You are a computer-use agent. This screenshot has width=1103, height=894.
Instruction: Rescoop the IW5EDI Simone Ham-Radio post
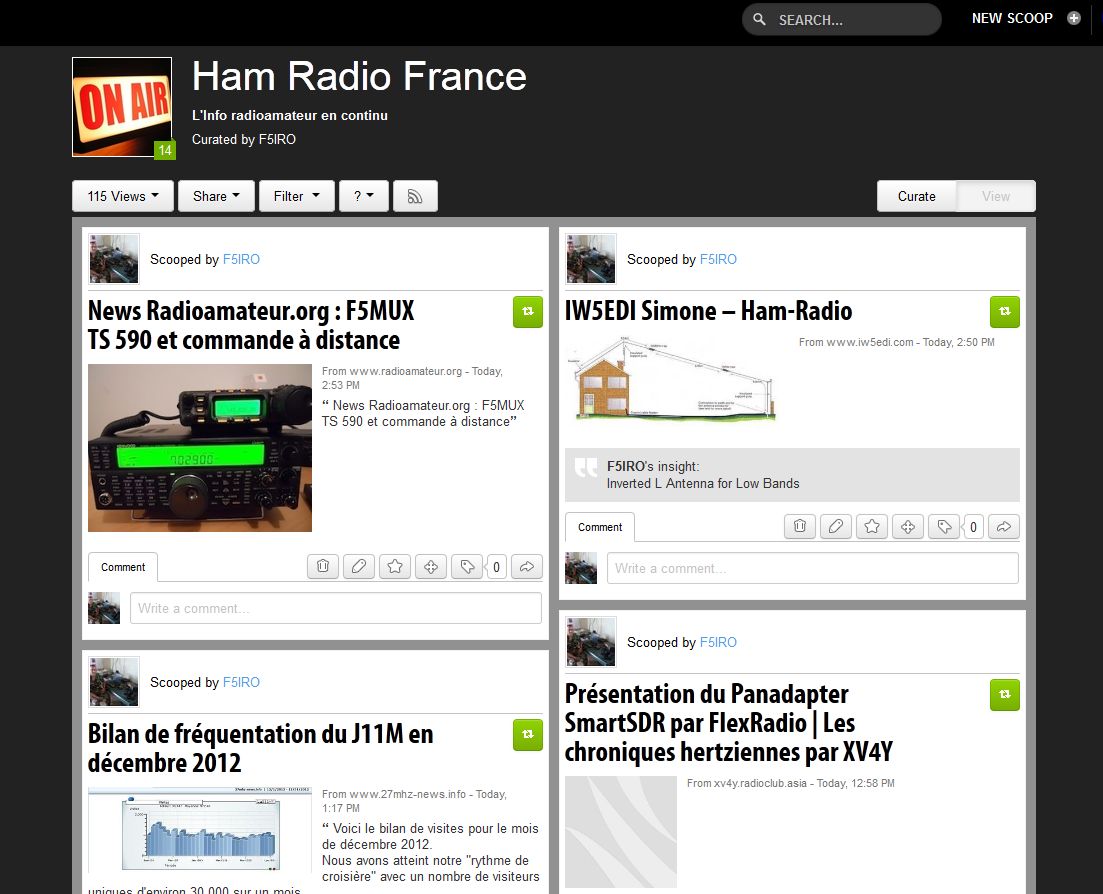point(1005,312)
